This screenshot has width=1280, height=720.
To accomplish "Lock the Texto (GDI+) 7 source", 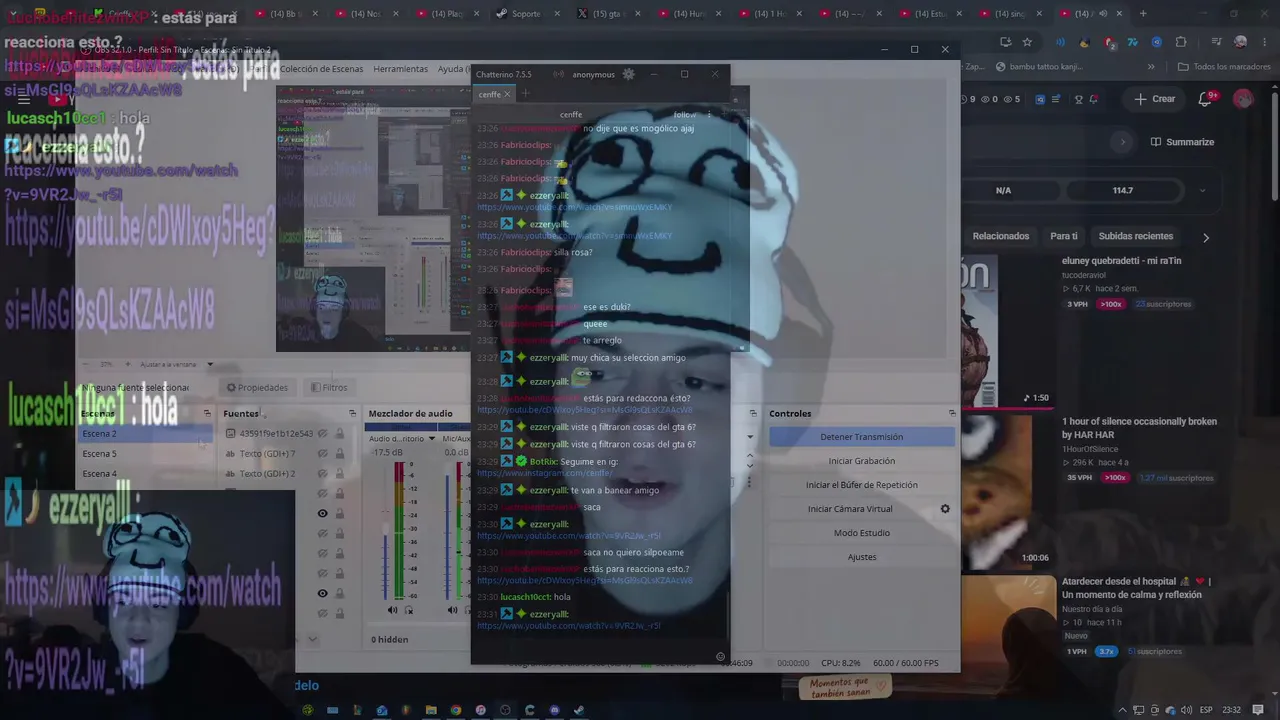I will click(x=340, y=454).
